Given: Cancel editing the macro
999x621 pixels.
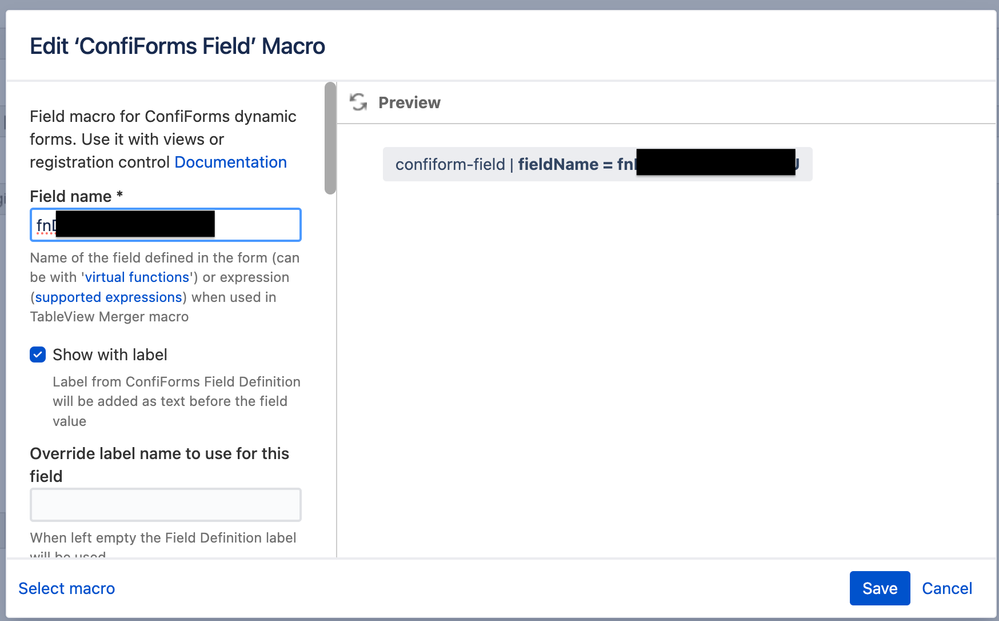Looking at the screenshot, I should [946, 588].
